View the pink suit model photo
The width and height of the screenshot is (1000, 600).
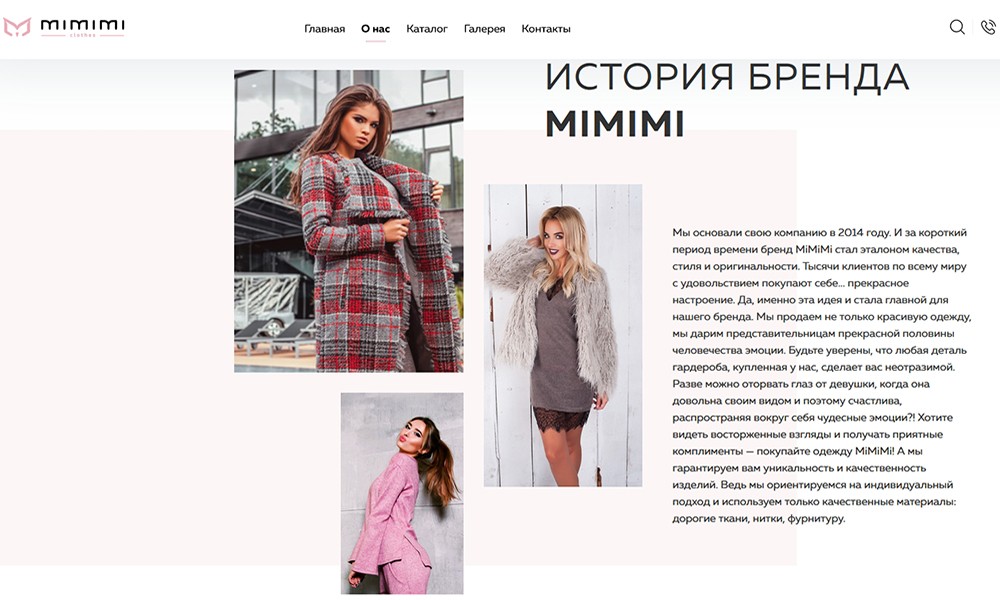pos(402,493)
